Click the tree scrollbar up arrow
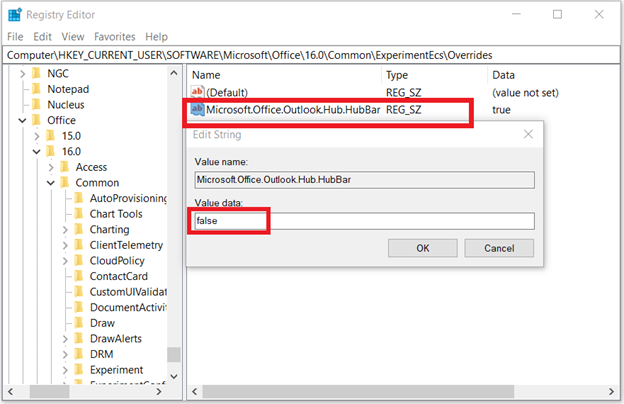 (174, 73)
